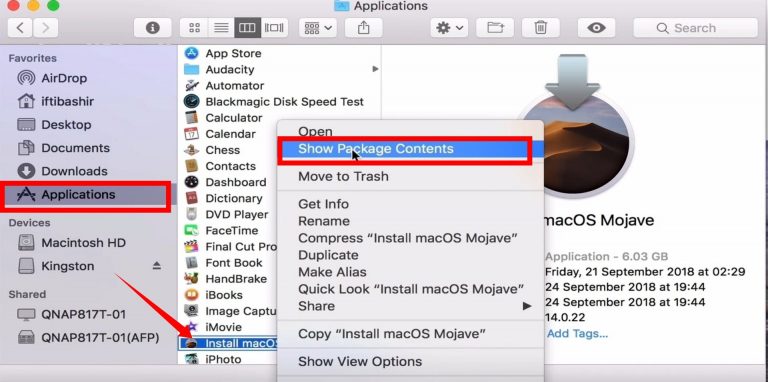Choose Duplicate from the context menu
The image size is (768, 382).
[x=410, y=255]
